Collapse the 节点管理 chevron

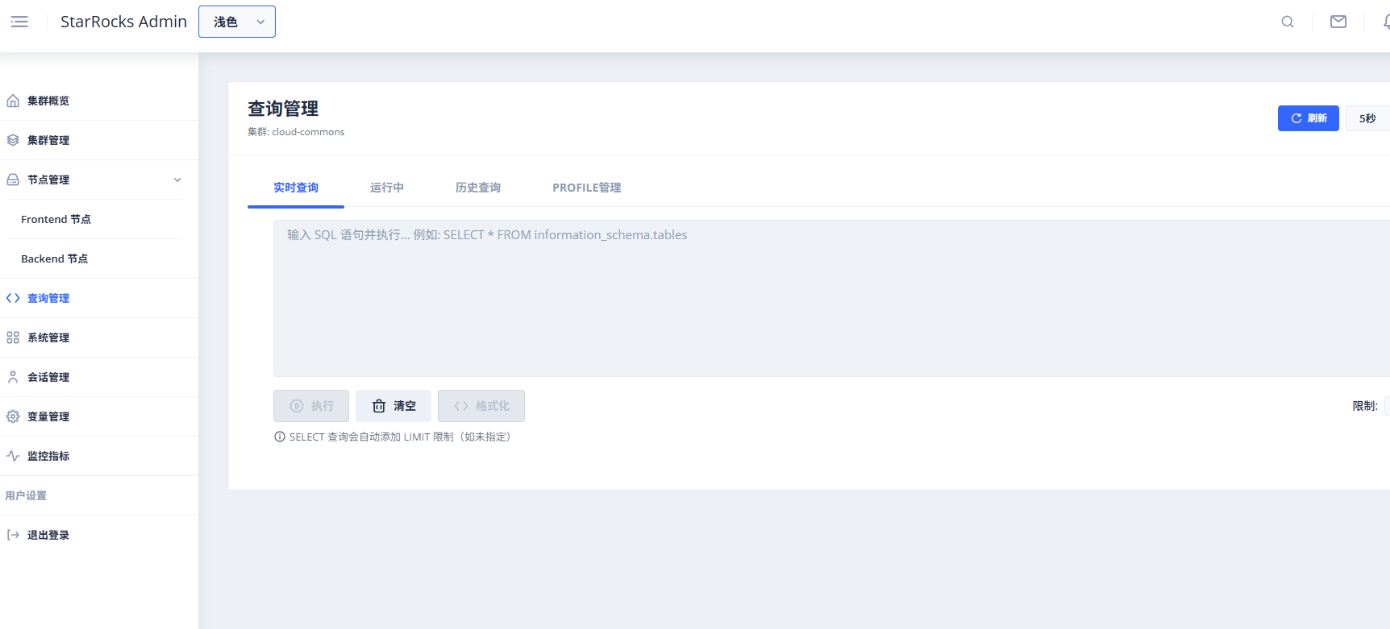pyautogui.click(x=178, y=180)
